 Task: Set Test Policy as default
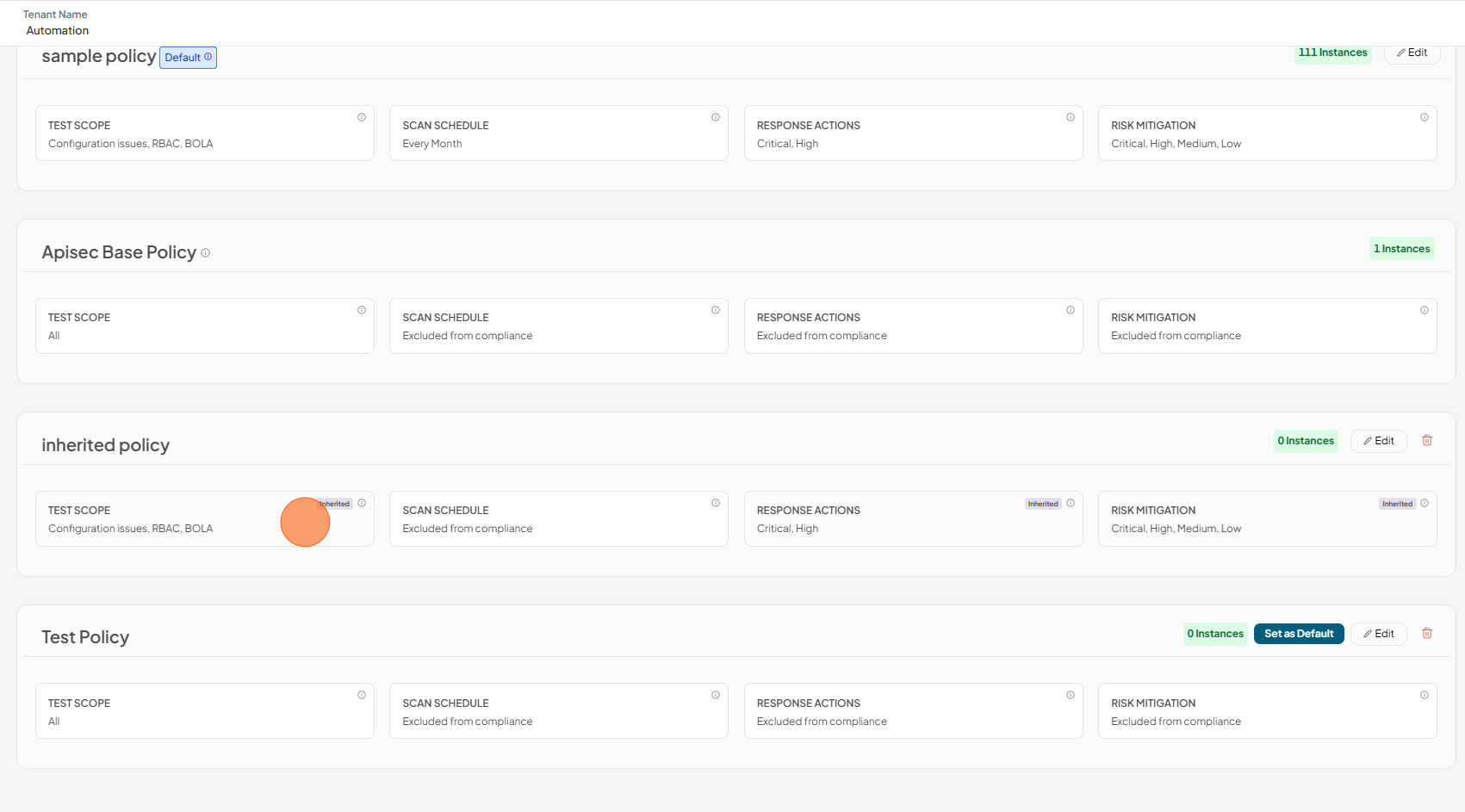pos(1299,634)
